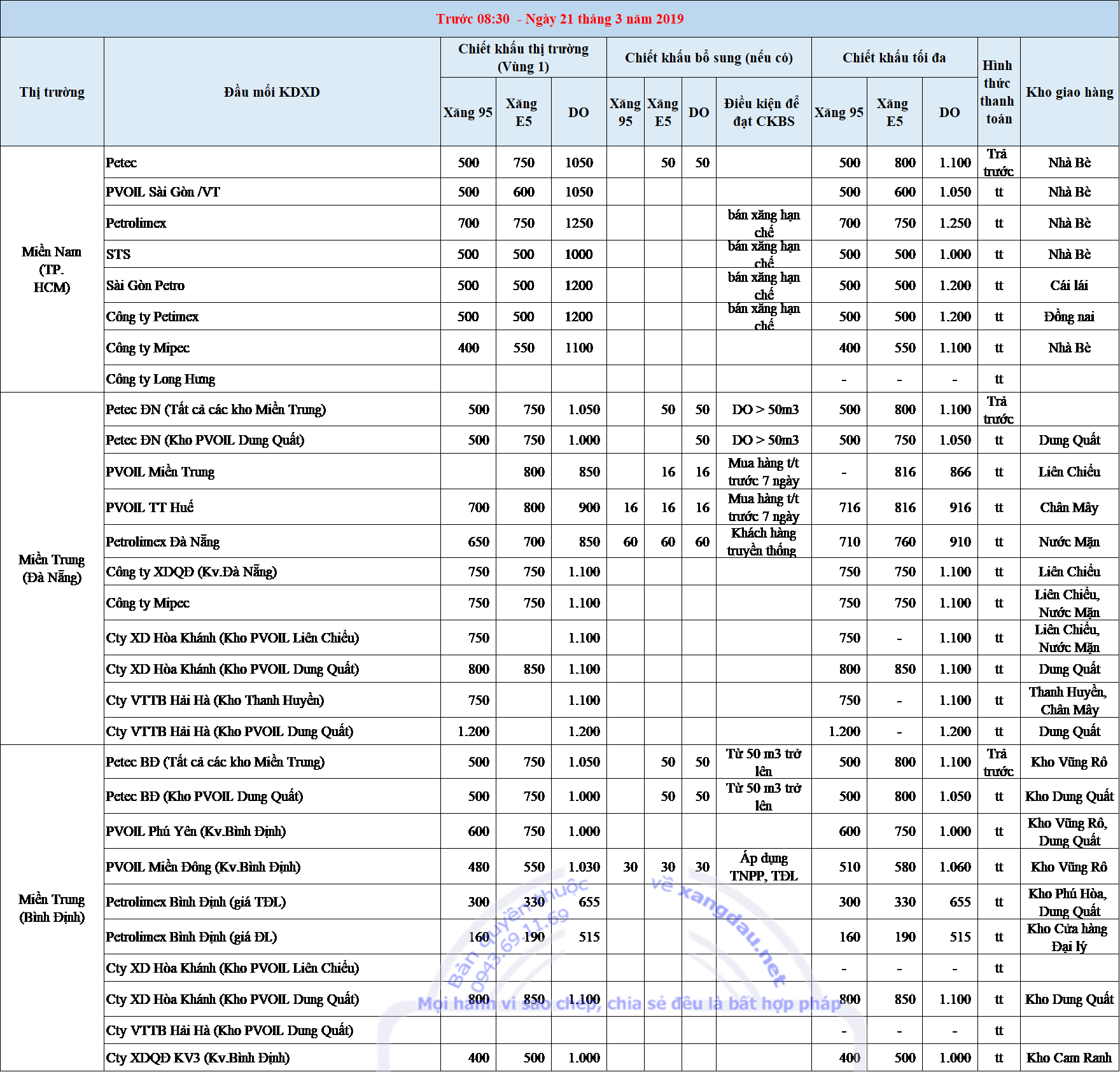This screenshot has height=1072, width=1120.
Task: Click 'Petrolimex Bình Định (giá ĐL)' cell
Action: coord(272,936)
